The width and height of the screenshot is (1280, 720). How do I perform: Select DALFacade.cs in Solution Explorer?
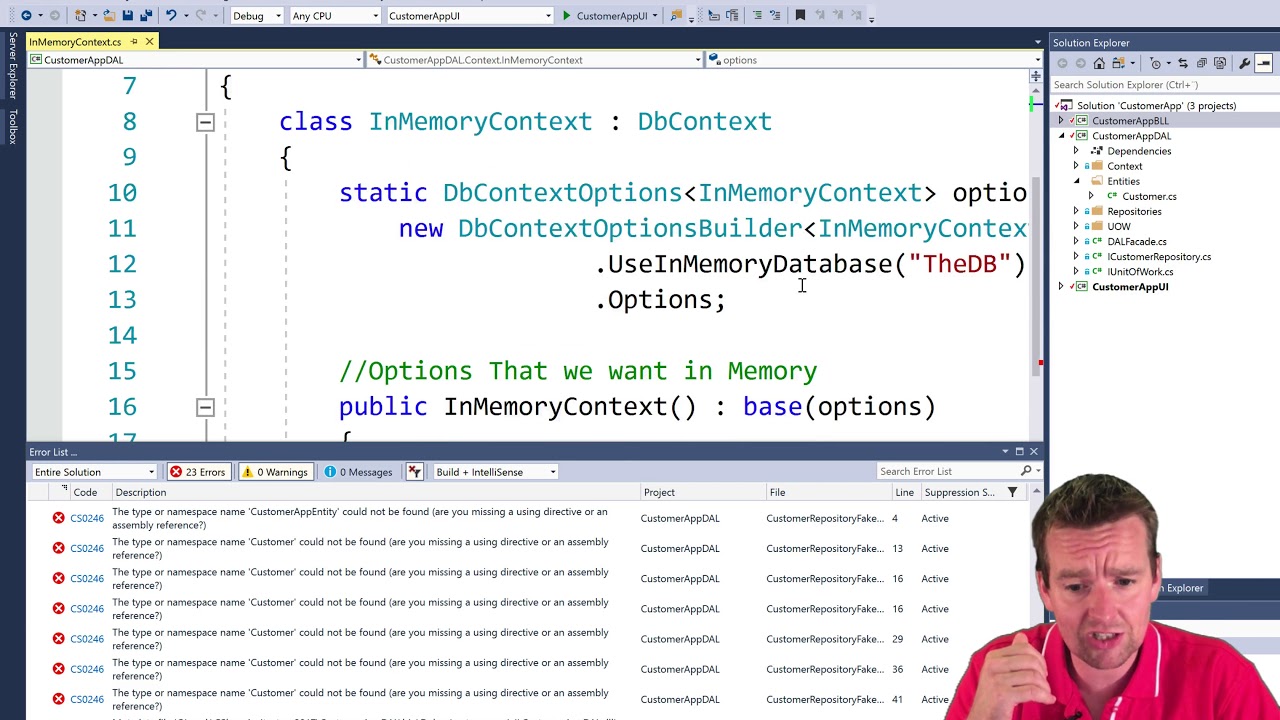[x=1137, y=241]
